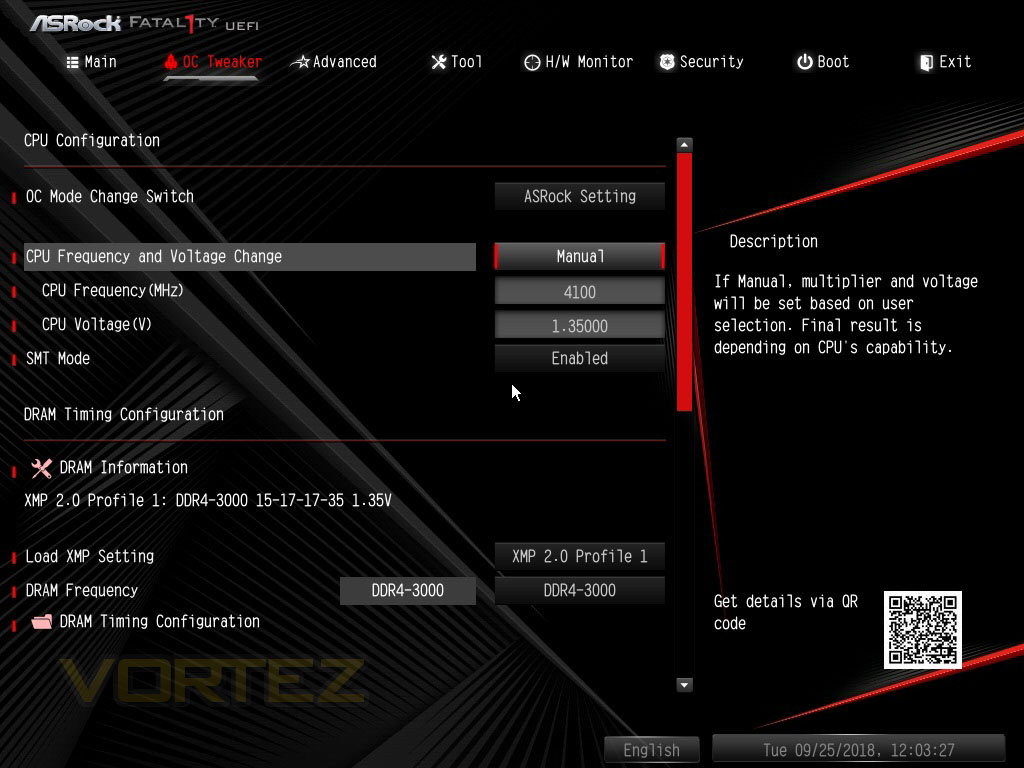The image size is (1024, 768).
Task: Click the red vertical scrollbar thumb
Action: pyautogui.click(x=684, y=281)
